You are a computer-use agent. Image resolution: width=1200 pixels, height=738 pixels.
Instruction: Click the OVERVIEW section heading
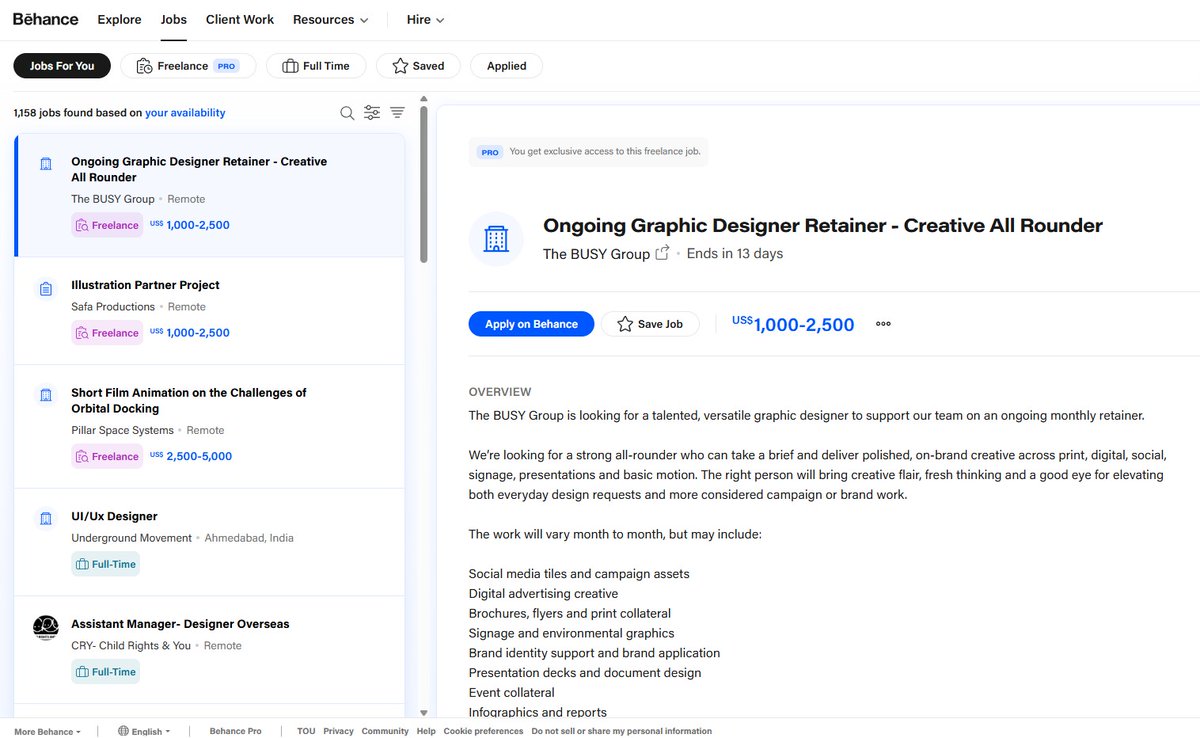click(500, 392)
